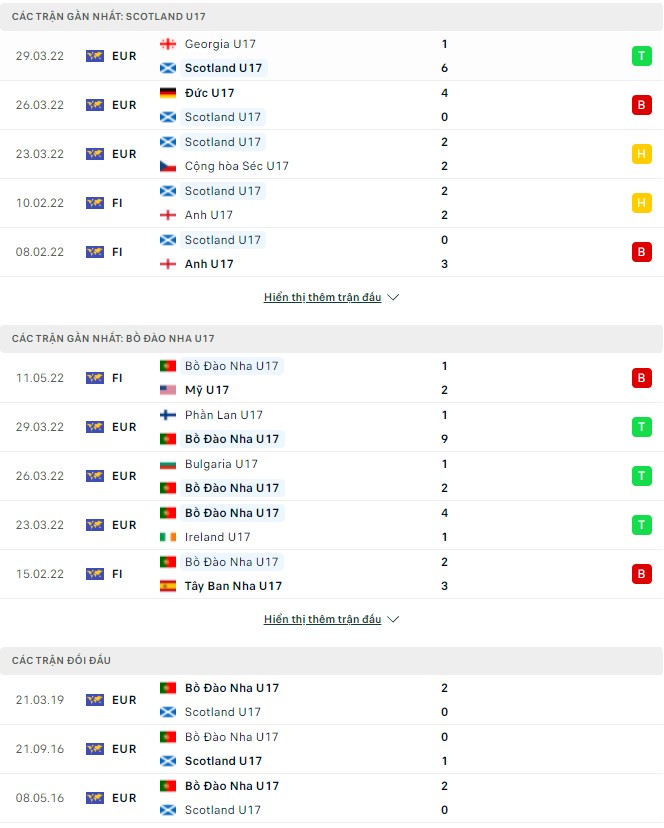The width and height of the screenshot is (664, 828).
Task: Click the USA flag beside Mỹ U17
Action: point(167,390)
